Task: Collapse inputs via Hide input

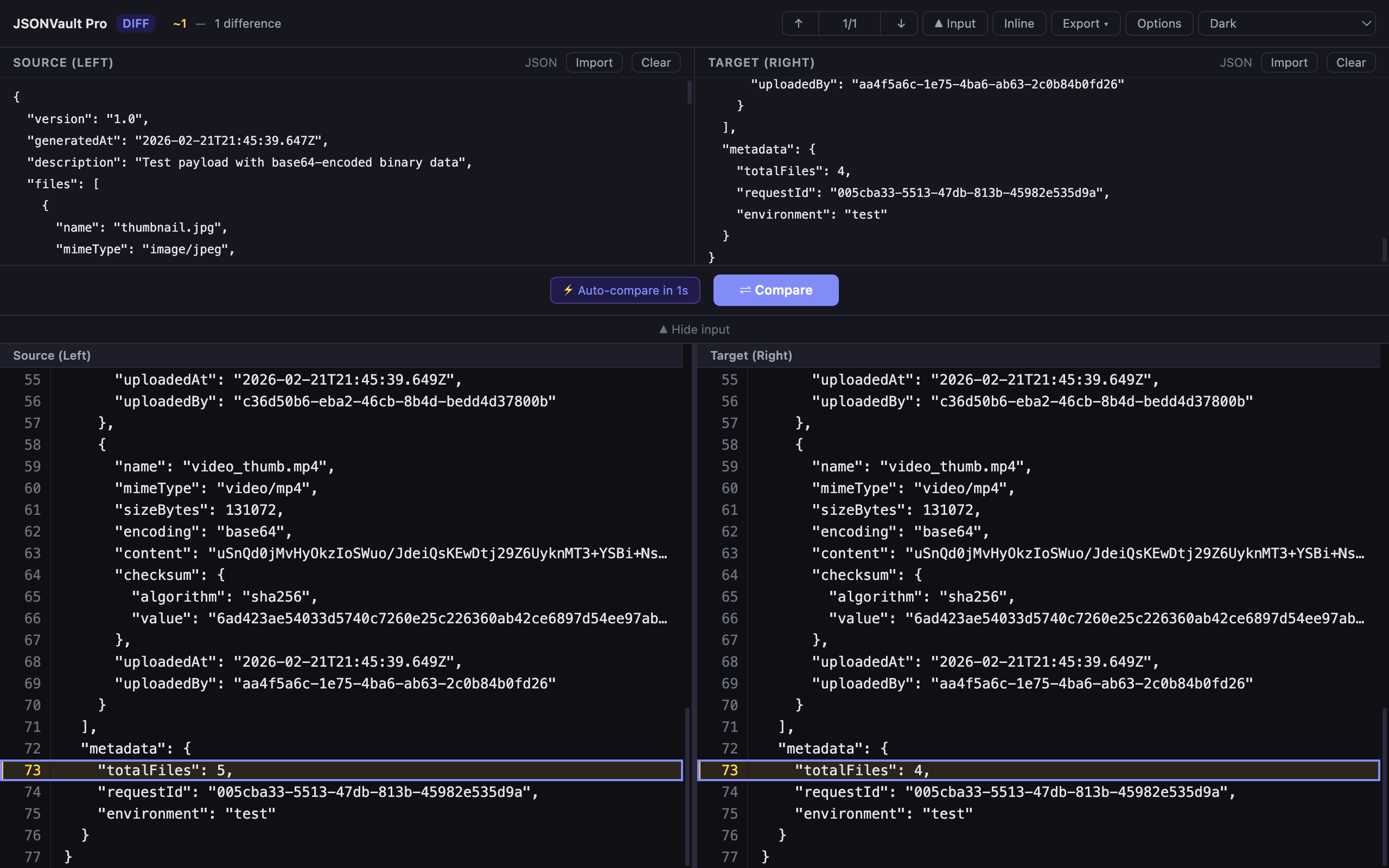Action: tap(694, 329)
